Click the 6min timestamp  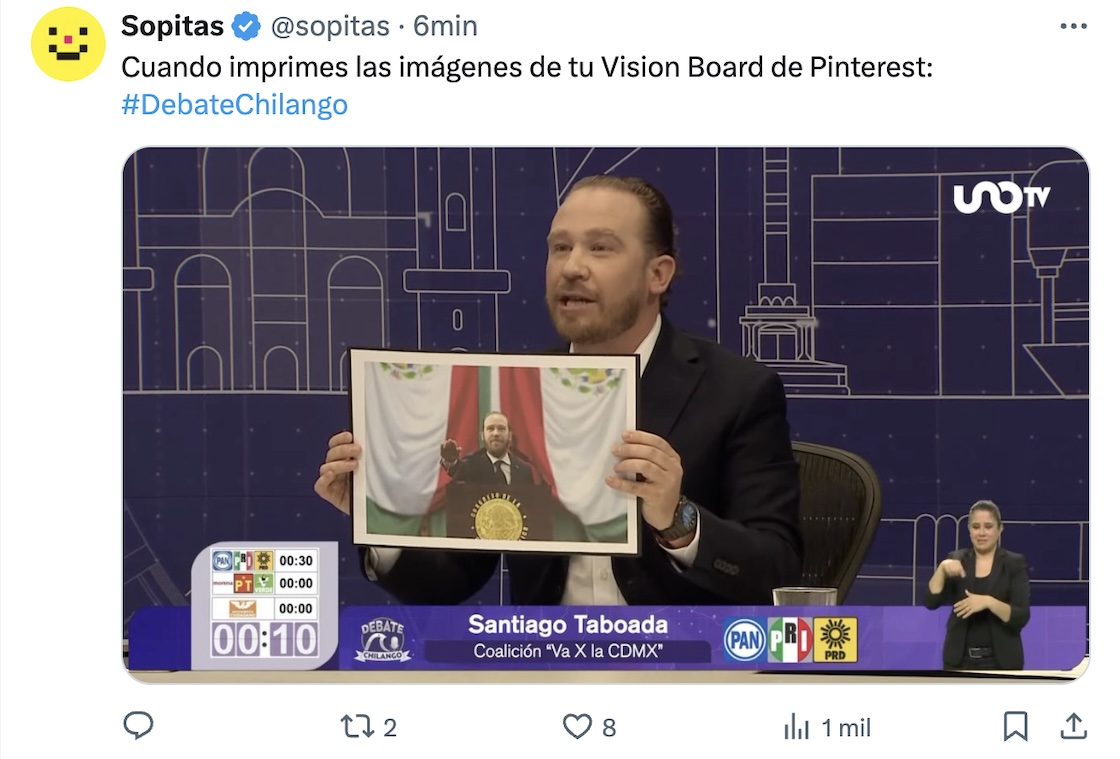pos(446,26)
